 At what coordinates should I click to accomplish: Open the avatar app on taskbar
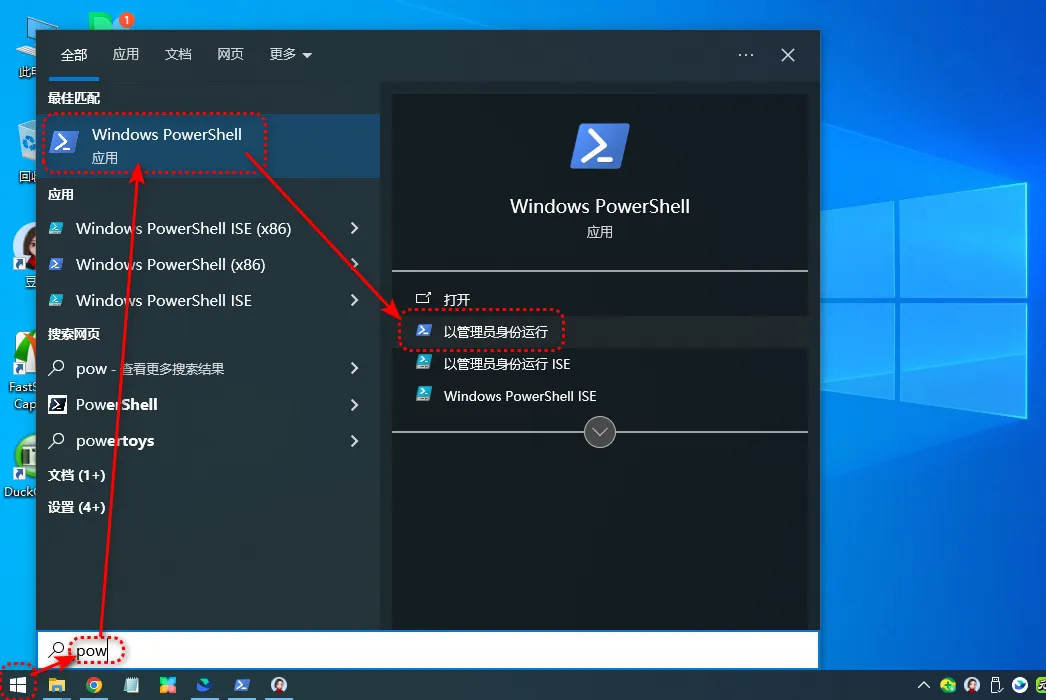click(279, 685)
